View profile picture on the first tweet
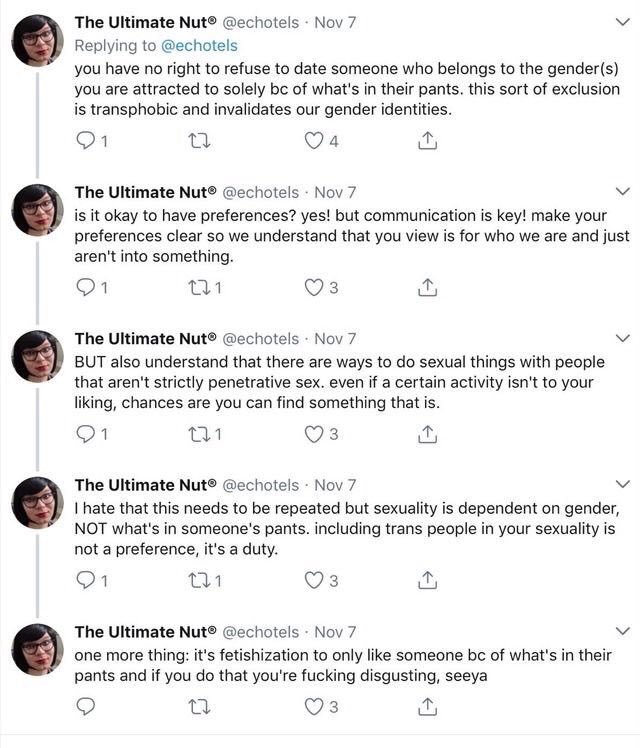This screenshot has width=640, height=748. (37, 40)
